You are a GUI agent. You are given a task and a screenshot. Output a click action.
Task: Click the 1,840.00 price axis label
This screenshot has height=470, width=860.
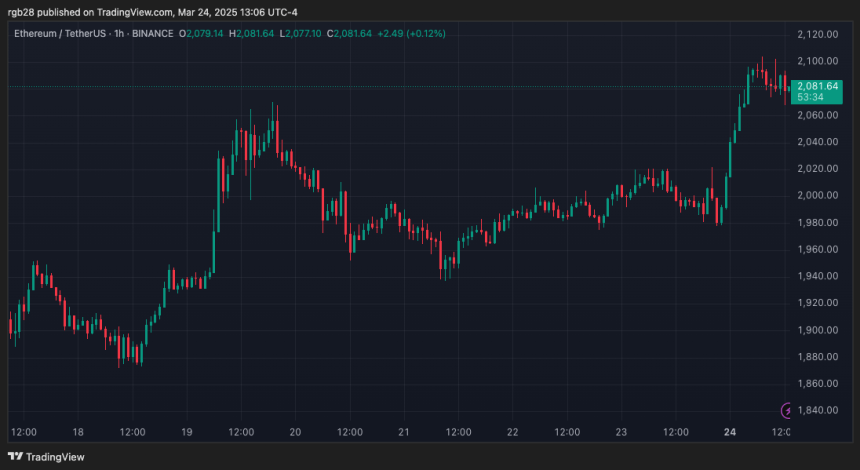click(x=819, y=410)
